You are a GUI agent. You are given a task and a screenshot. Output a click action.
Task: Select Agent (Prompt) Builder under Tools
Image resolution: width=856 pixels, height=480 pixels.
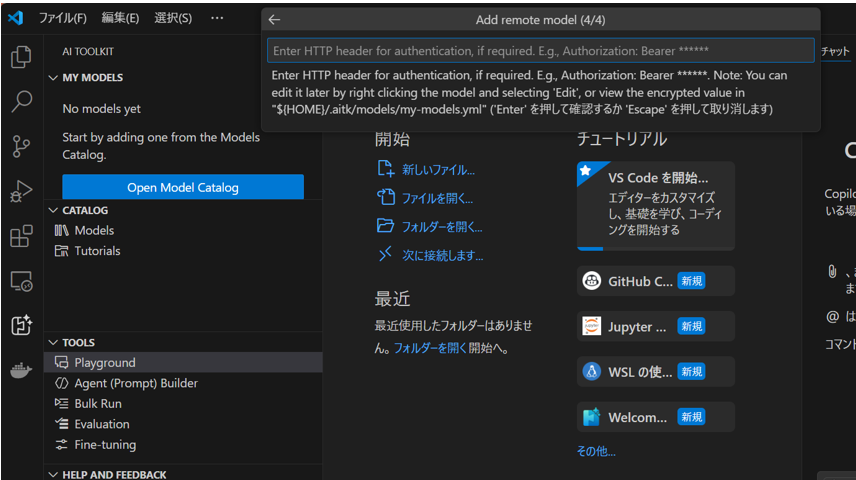(183, 383)
